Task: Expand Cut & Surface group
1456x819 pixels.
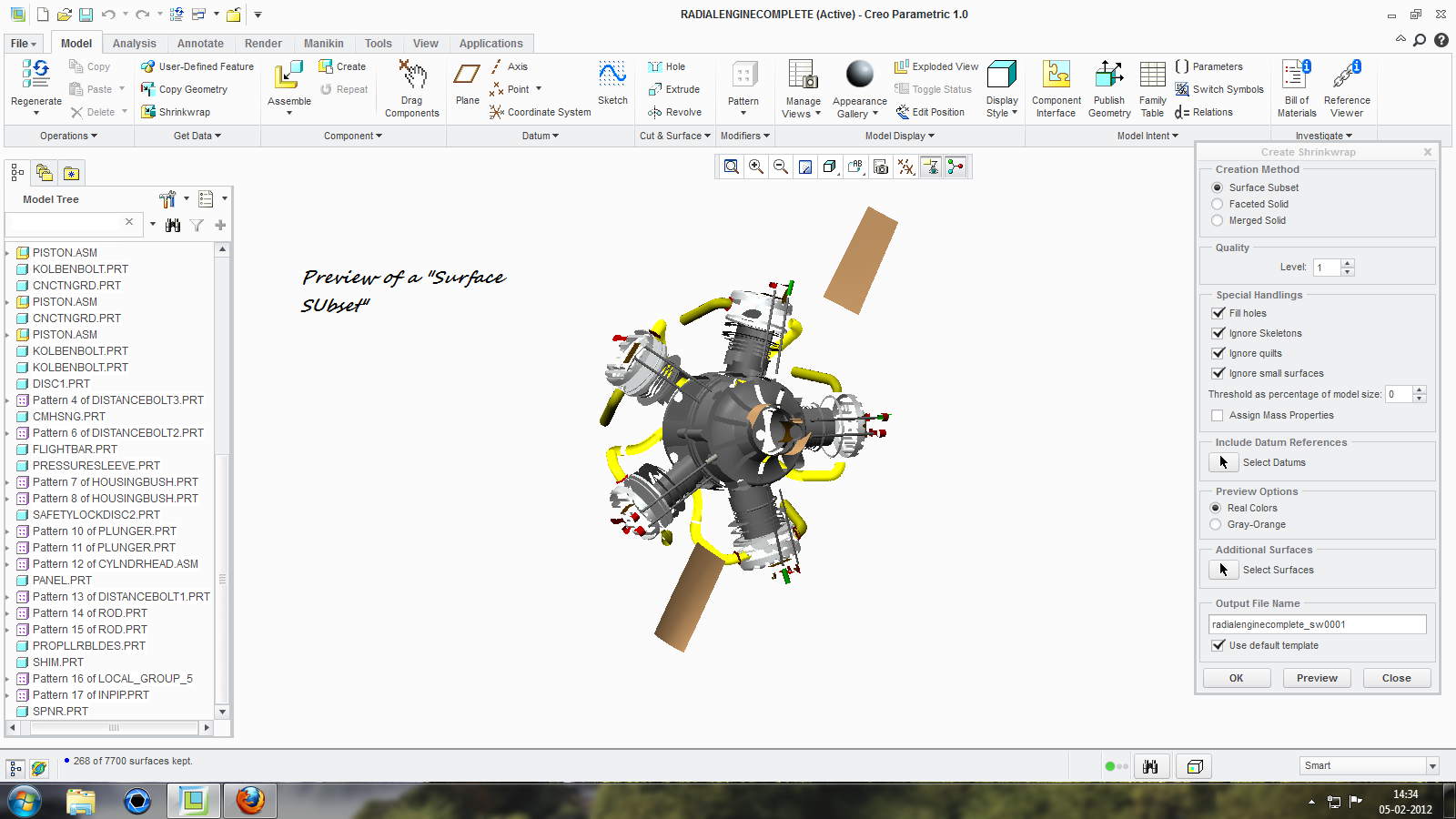Action: [x=675, y=136]
